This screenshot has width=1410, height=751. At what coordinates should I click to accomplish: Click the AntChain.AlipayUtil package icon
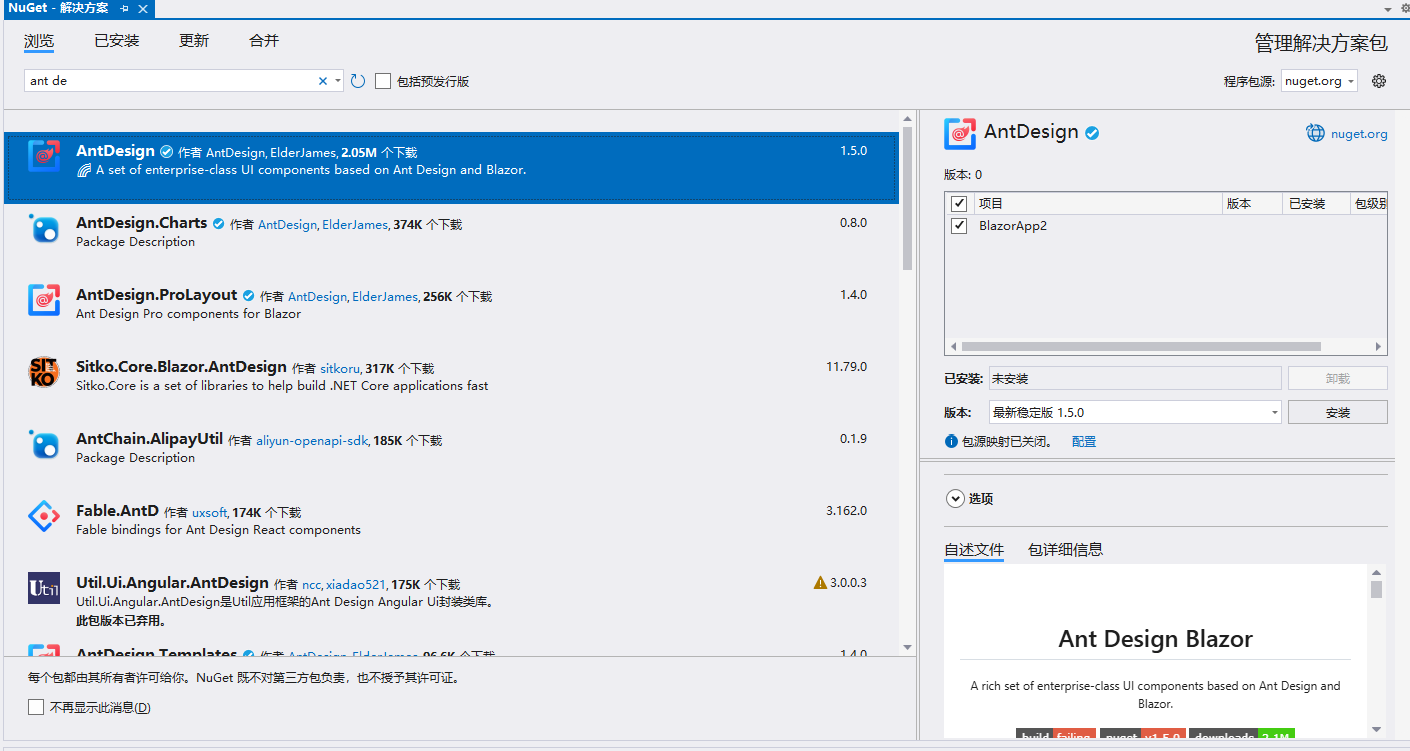[x=44, y=444]
